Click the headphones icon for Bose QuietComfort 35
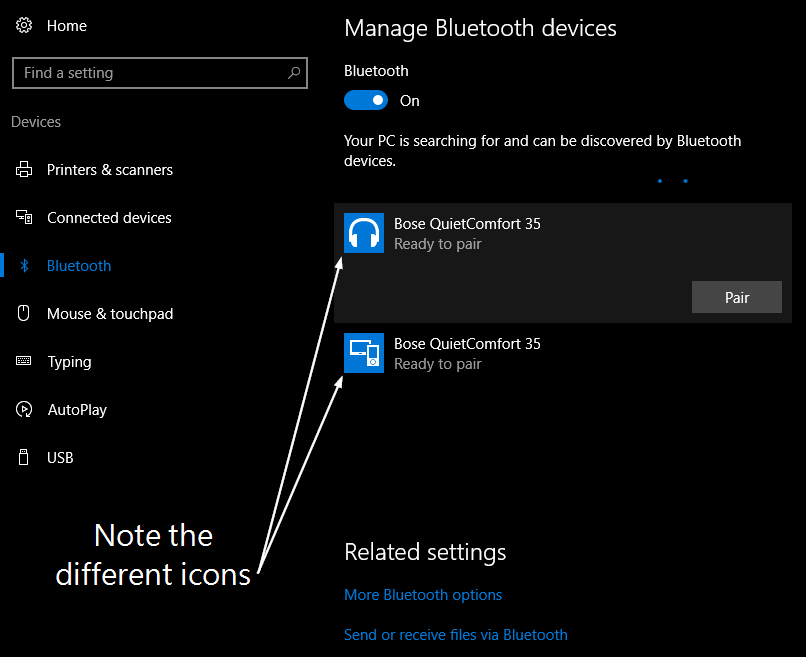Viewport: 806px width, 657px height. (363, 232)
